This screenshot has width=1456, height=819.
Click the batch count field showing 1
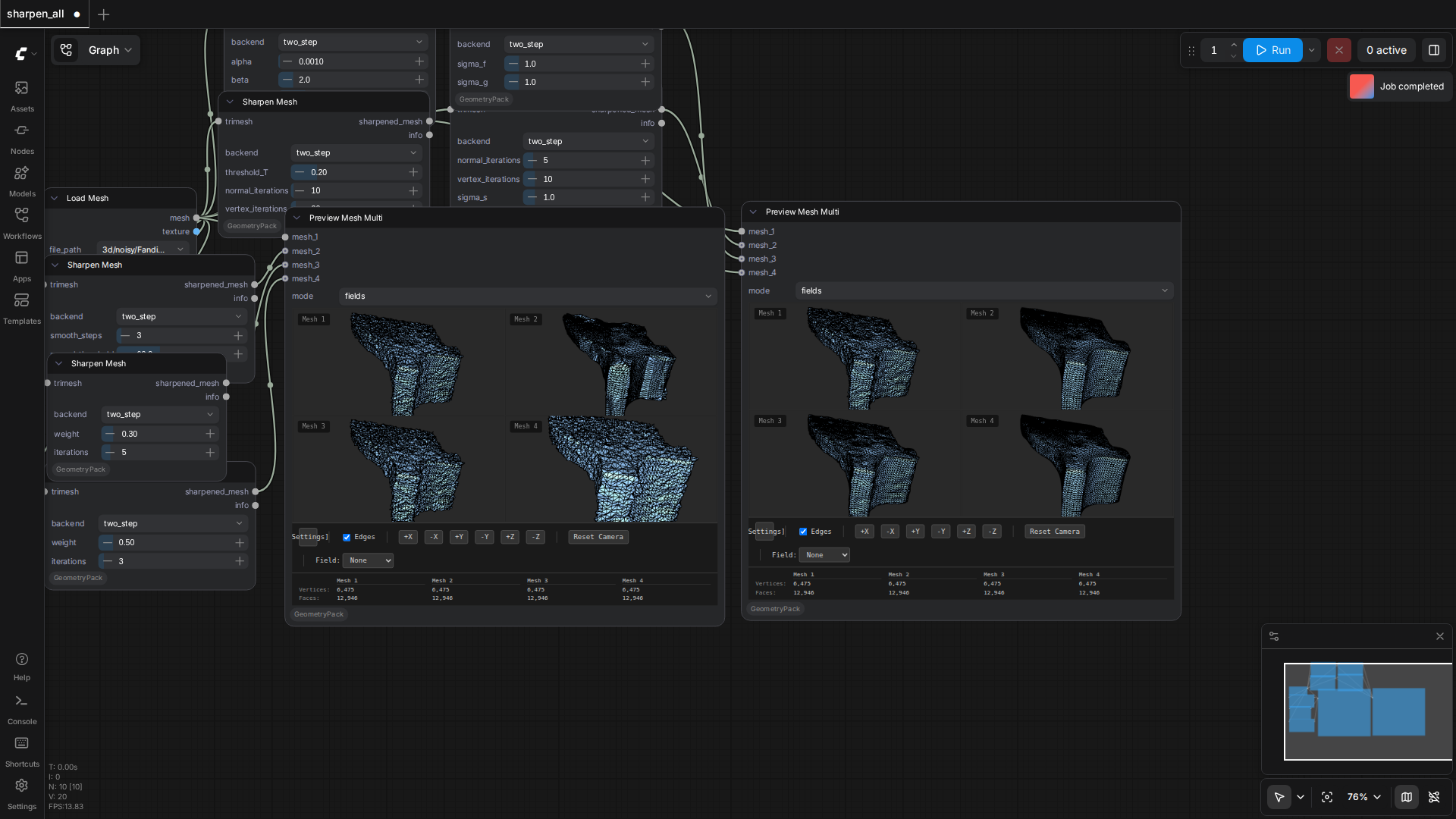1214,50
